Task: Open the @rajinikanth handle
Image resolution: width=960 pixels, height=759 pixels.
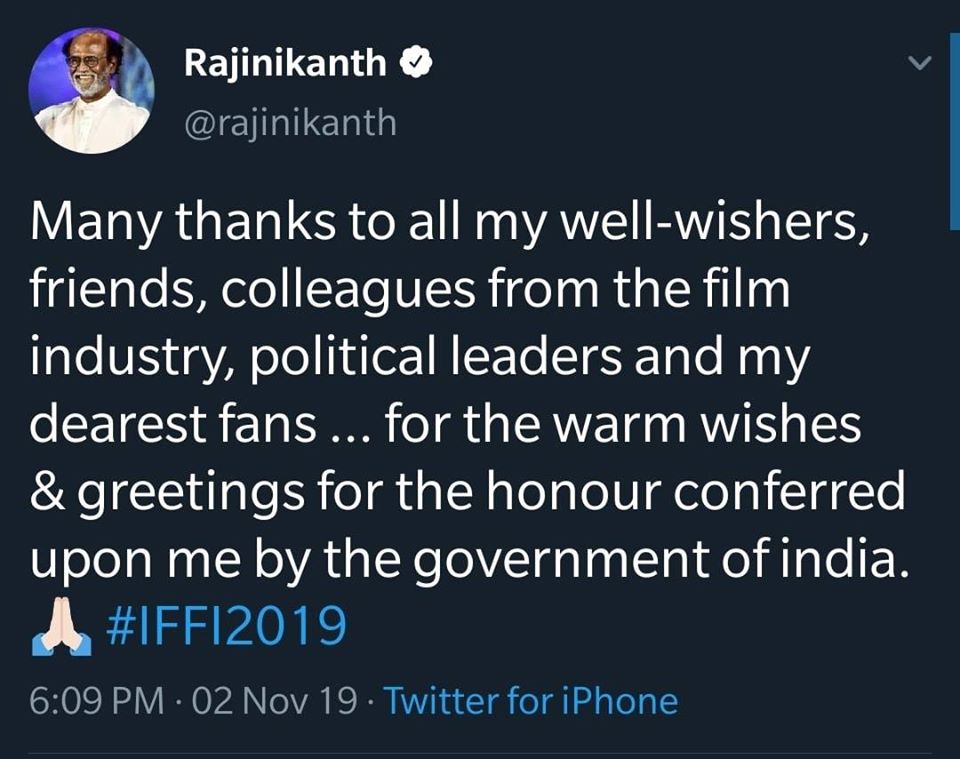Action: point(290,123)
